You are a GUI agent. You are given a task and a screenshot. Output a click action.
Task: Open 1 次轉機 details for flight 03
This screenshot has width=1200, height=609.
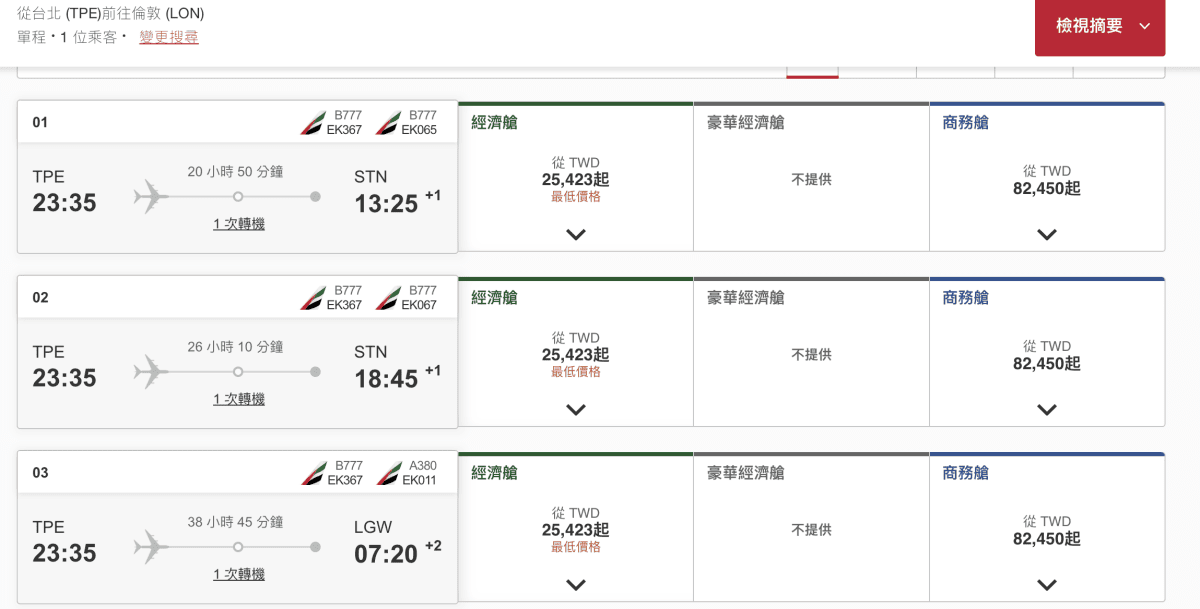click(239, 574)
